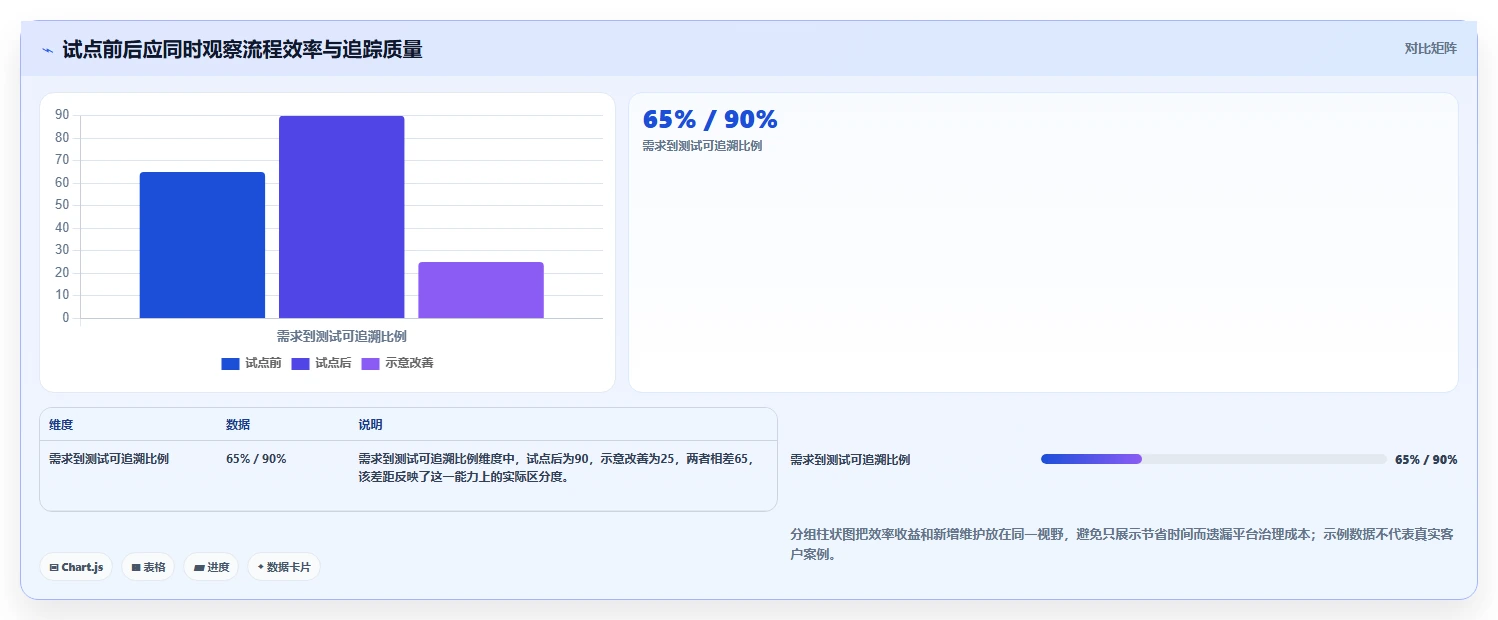Select the 进度 tag chip
The width and height of the screenshot is (1498, 620).
pyautogui.click(x=211, y=567)
